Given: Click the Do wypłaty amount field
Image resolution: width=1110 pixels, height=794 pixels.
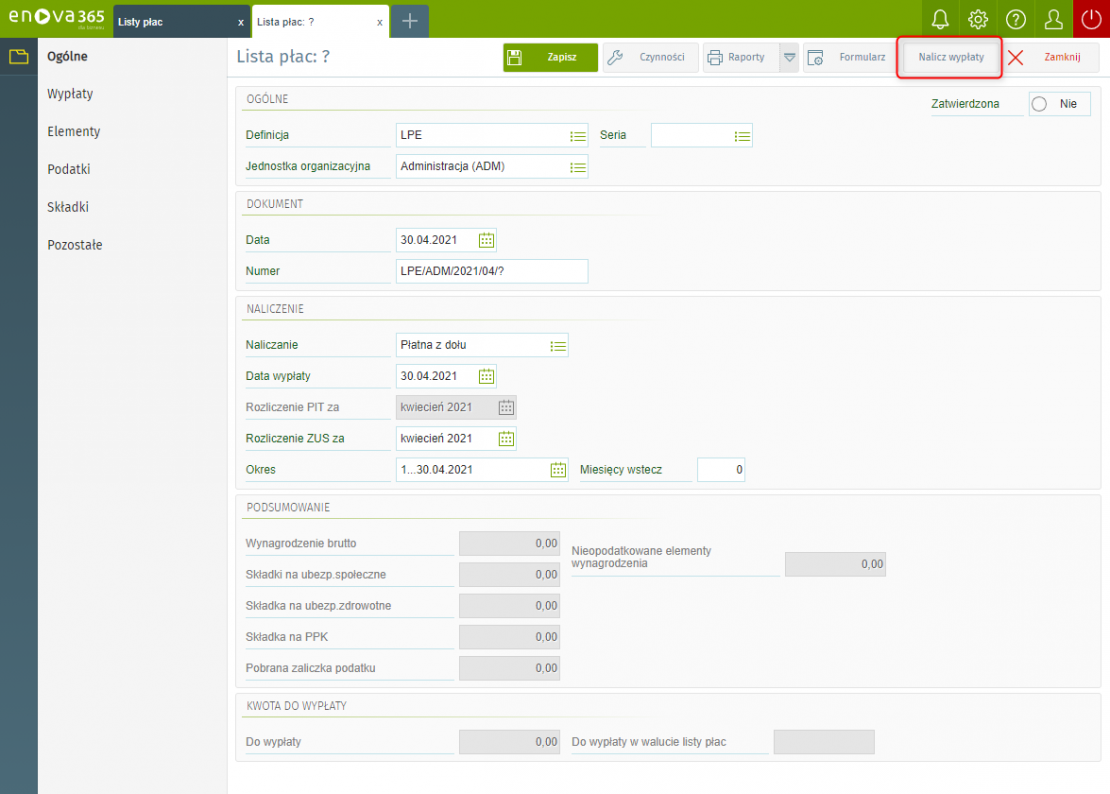Looking at the screenshot, I should 509,742.
